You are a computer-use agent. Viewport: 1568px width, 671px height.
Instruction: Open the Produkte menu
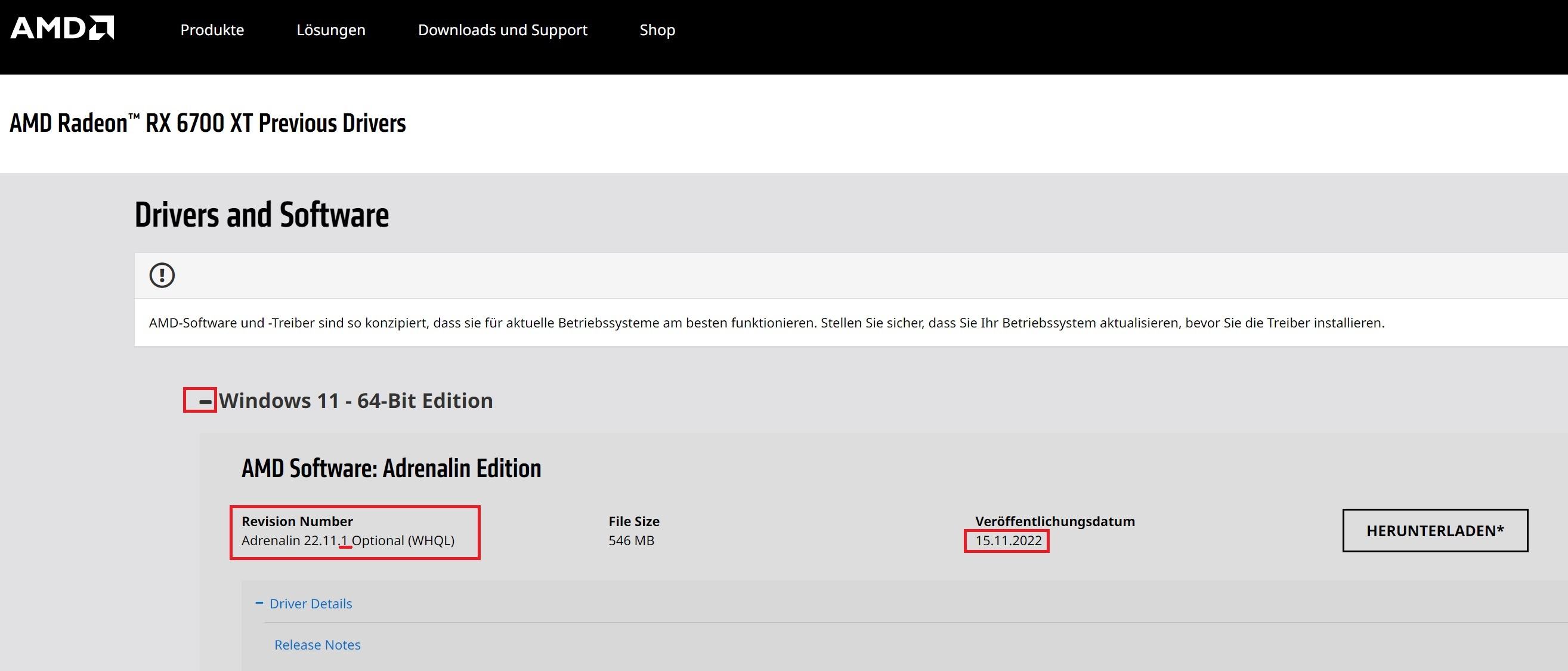(212, 30)
